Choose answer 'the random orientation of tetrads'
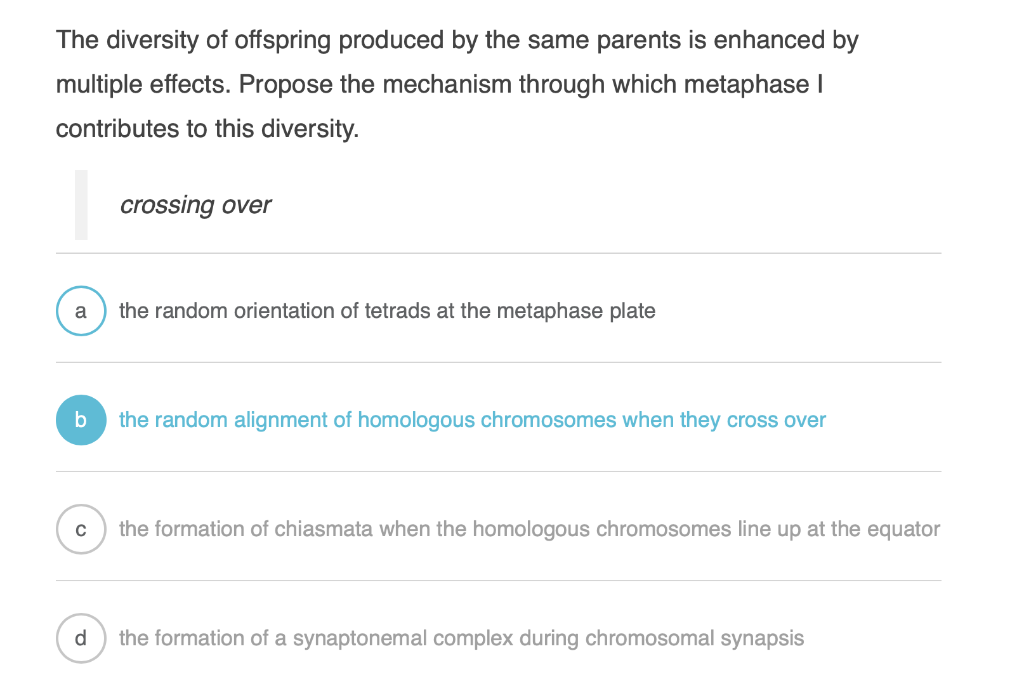The width and height of the screenshot is (1024, 684). click(388, 311)
